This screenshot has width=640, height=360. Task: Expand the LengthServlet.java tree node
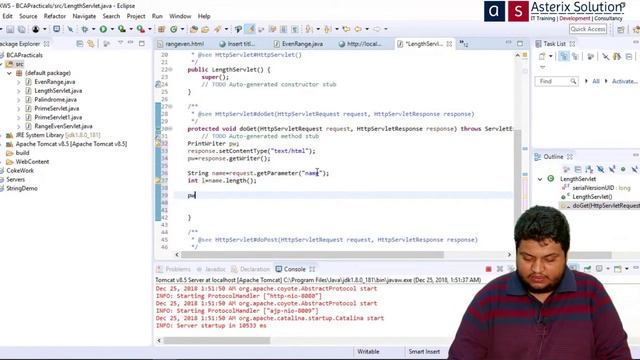(18, 91)
